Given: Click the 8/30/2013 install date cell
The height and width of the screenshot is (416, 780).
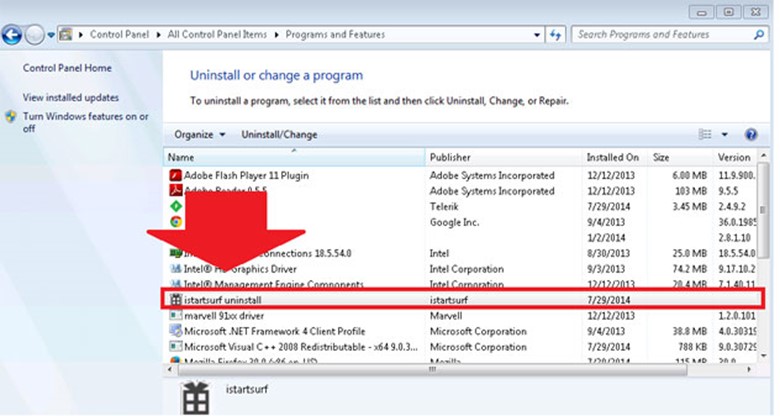Looking at the screenshot, I should click(608, 253).
